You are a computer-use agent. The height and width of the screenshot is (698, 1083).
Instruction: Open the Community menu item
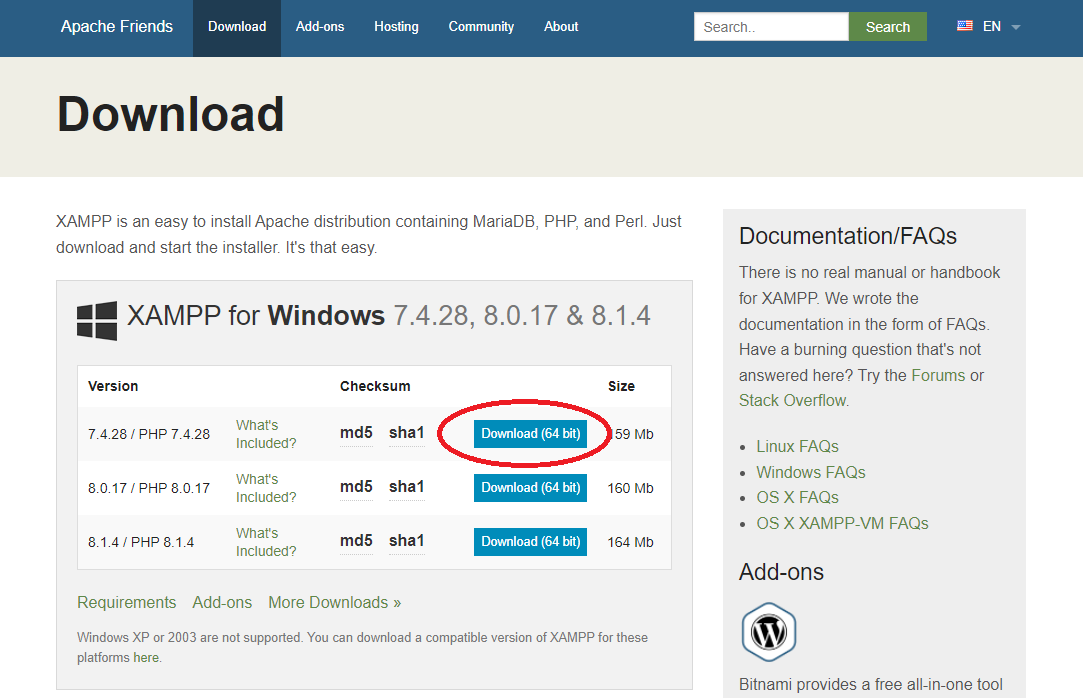coord(481,27)
